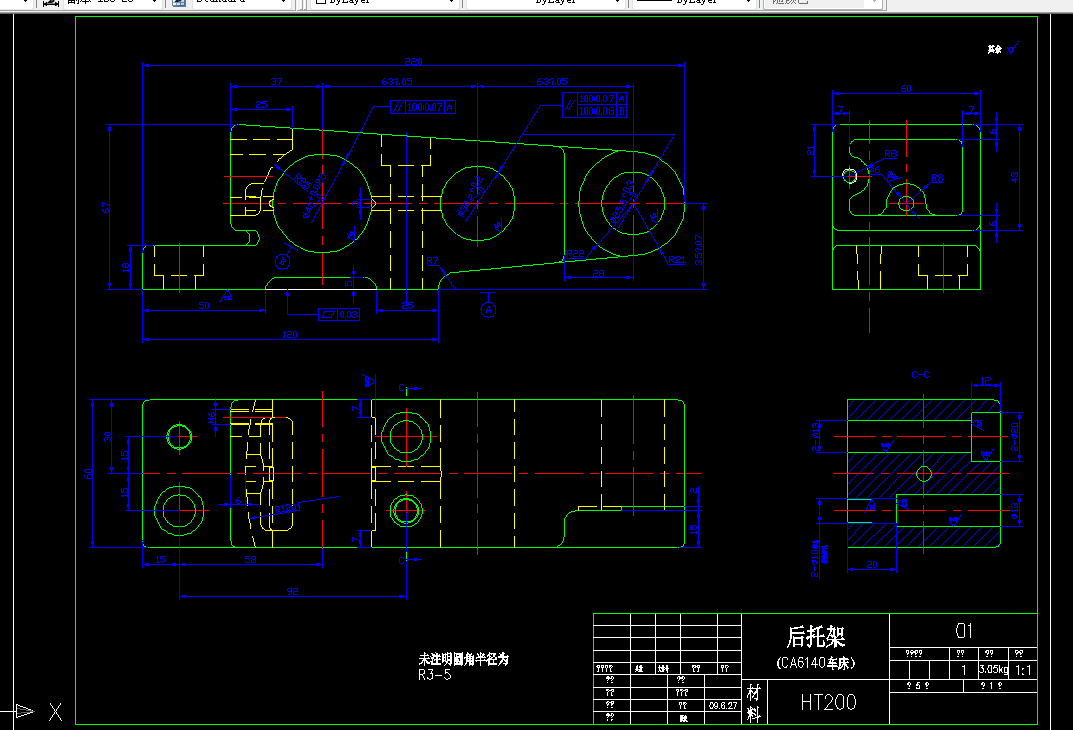Select the 01 drawing number
The width and height of the screenshot is (1073, 730).
pos(964,631)
